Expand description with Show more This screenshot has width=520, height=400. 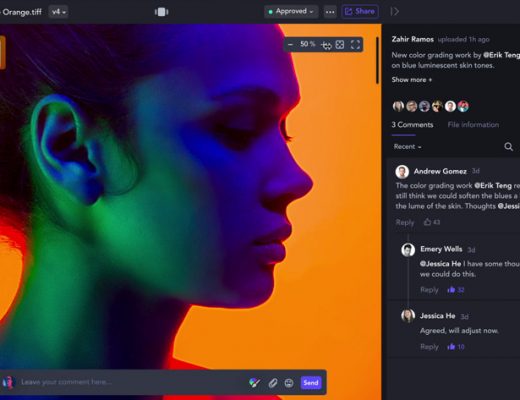pos(412,80)
